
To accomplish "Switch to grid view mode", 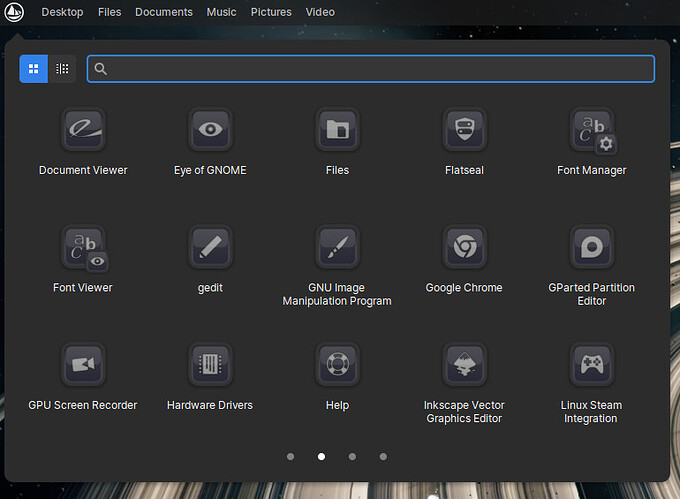I will point(33,68).
